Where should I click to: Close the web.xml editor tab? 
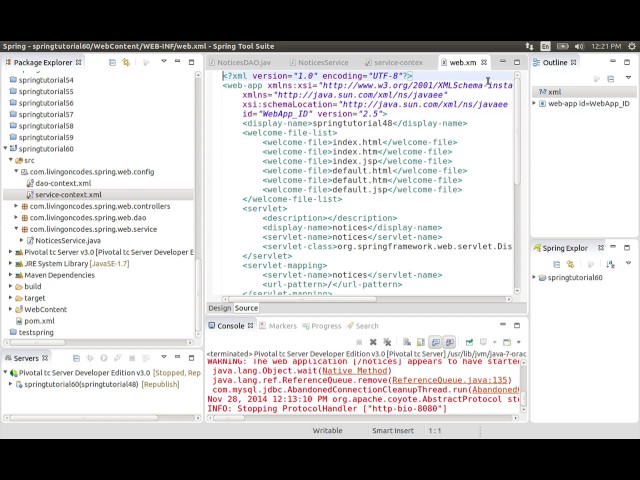click(484, 62)
